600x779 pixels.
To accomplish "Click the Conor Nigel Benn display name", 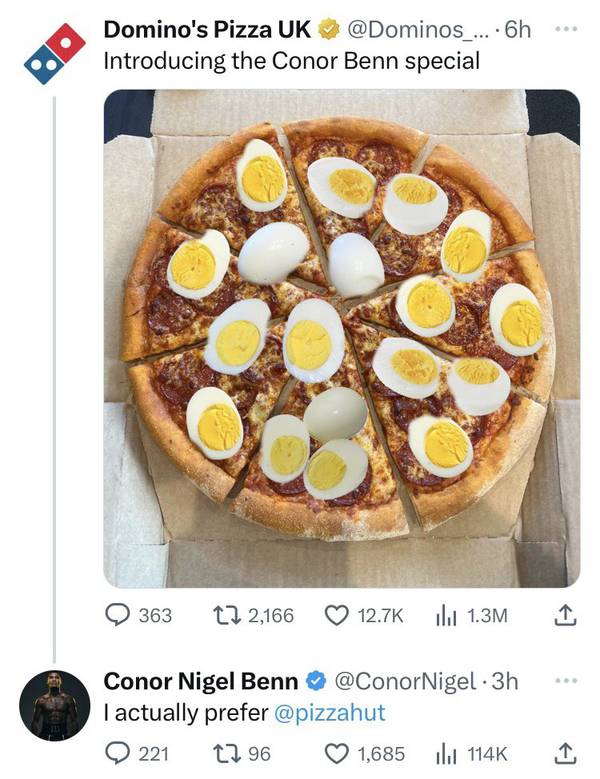I will (201, 682).
